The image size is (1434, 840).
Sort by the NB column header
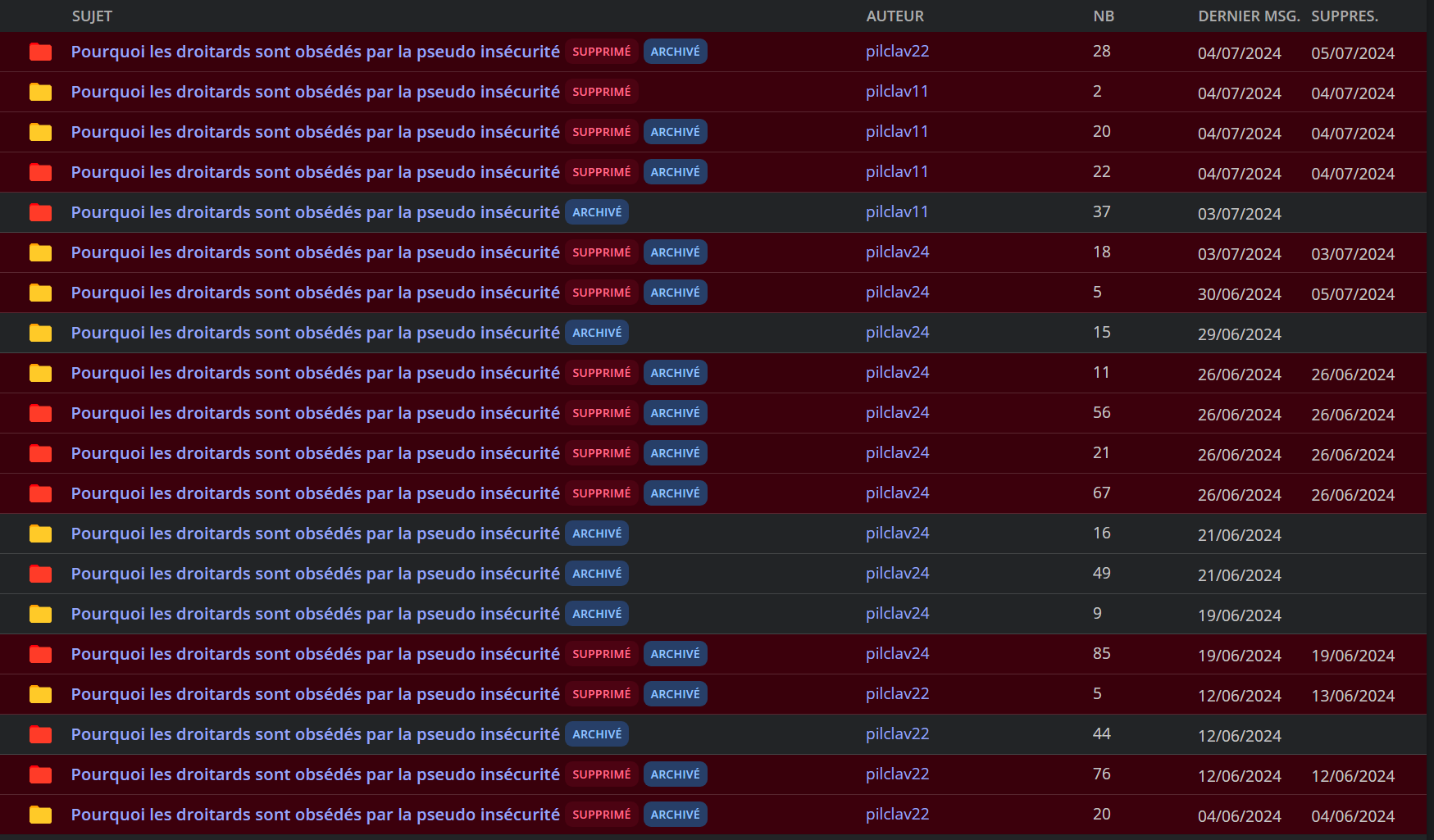click(x=1103, y=16)
